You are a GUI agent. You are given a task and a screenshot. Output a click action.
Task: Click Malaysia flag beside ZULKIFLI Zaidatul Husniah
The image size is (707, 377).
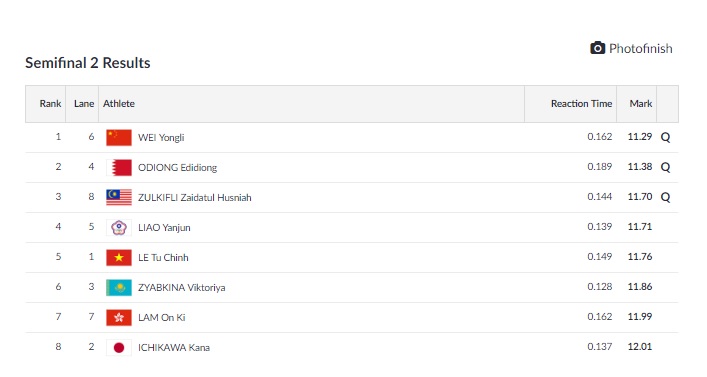click(119, 198)
